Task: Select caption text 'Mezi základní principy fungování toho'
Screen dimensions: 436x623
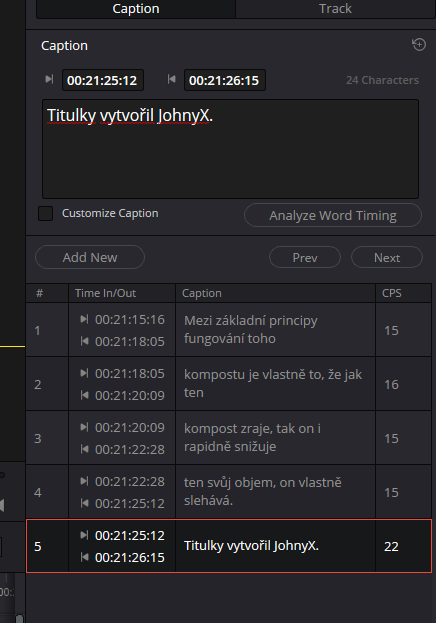Action: (251, 329)
